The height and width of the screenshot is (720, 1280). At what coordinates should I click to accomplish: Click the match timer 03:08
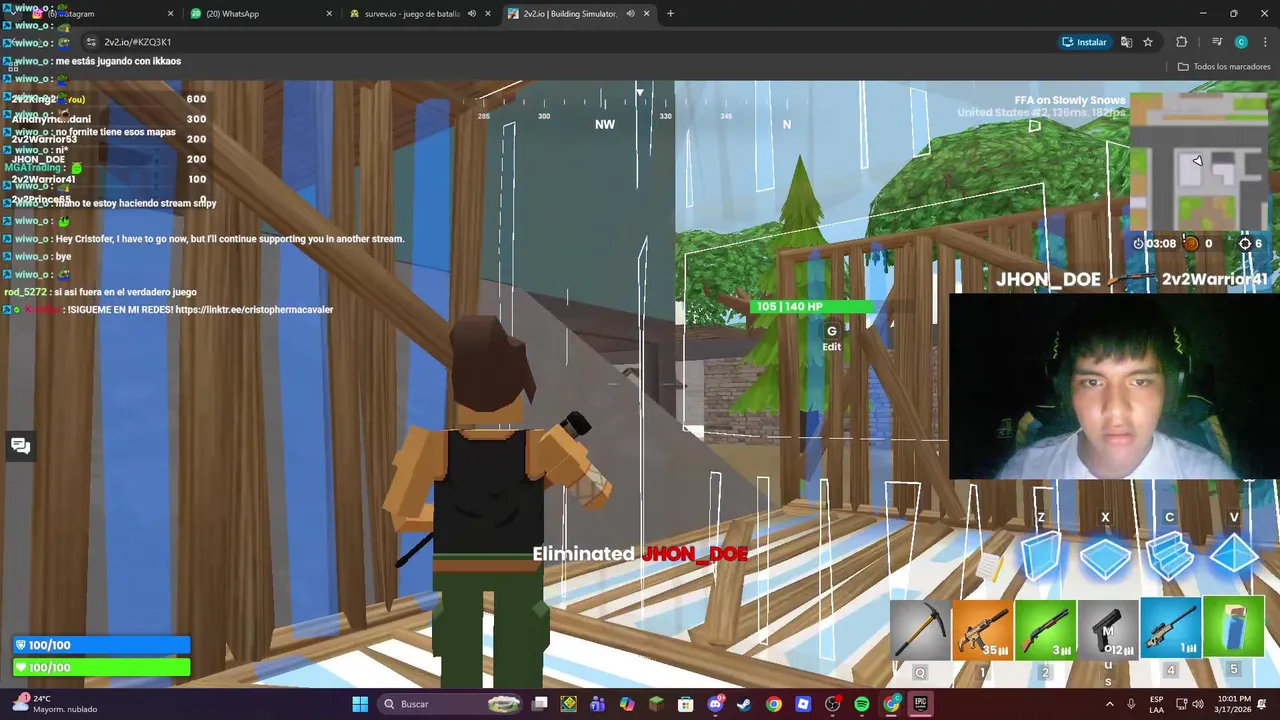(1154, 243)
